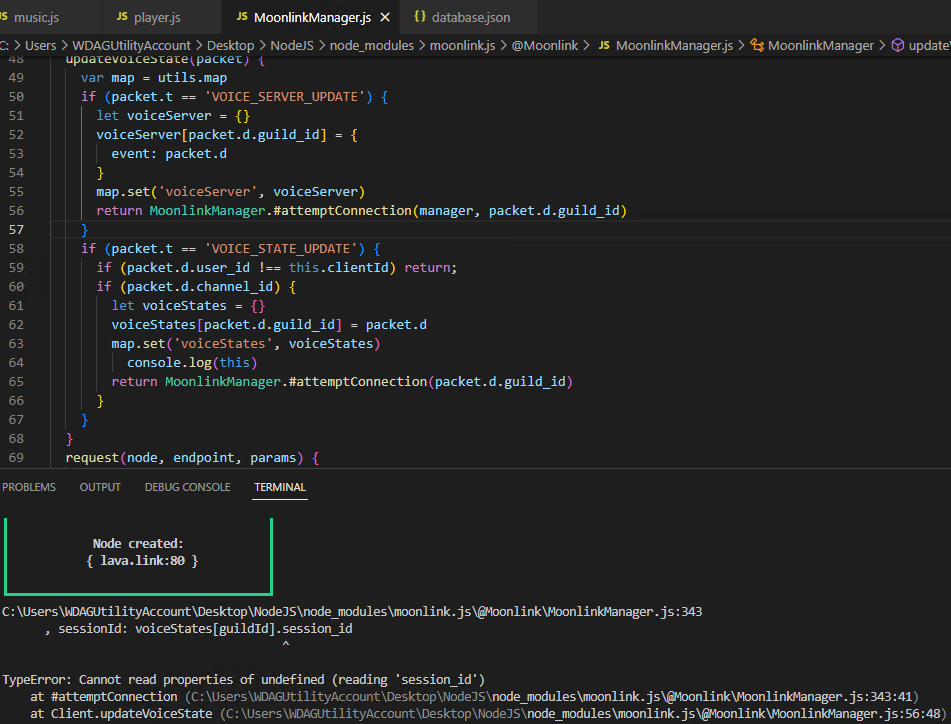Open the WDAGUtilityAccount breadcrumb dropdown

point(133,45)
